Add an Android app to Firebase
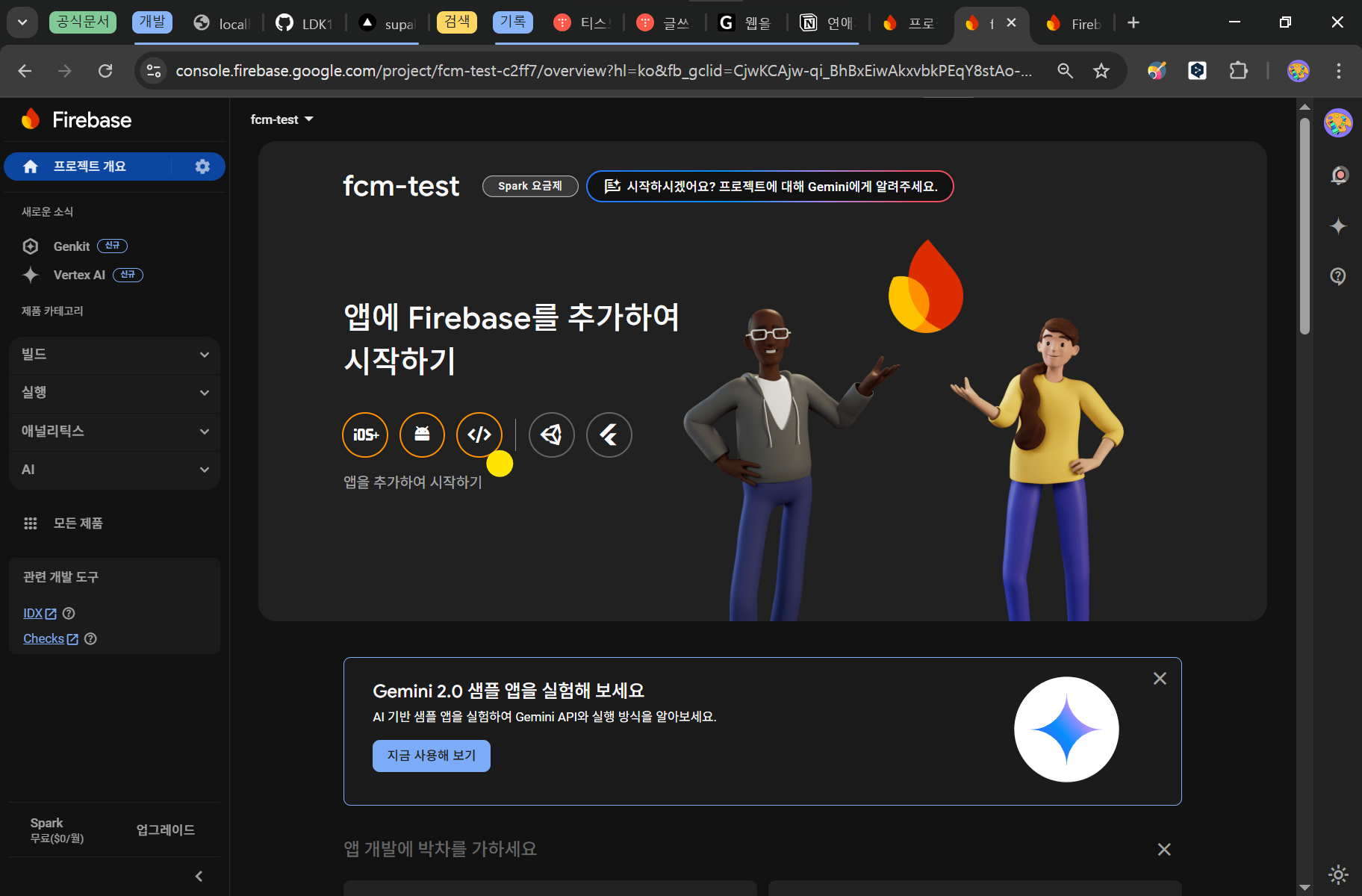1362x896 pixels. pos(422,435)
